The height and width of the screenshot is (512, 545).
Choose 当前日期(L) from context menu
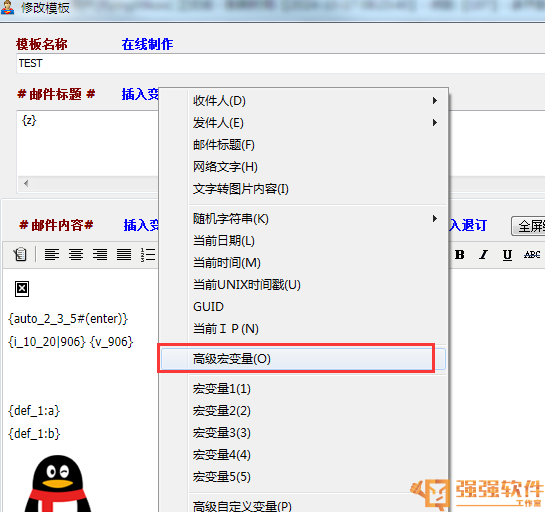coord(302,241)
